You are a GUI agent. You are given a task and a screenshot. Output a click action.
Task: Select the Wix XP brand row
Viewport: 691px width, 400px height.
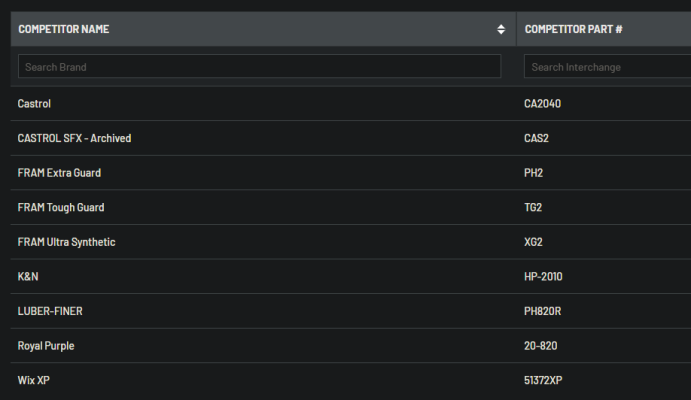tap(351, 380)
